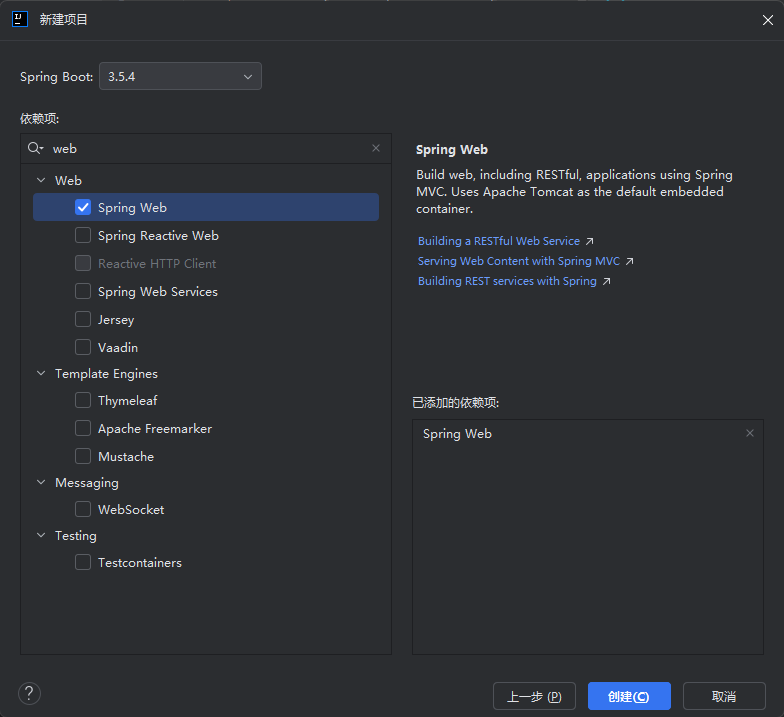Collapse the Template Engines group
The image size is (784, 717).
pyautogui.click(x=41, y=373)
